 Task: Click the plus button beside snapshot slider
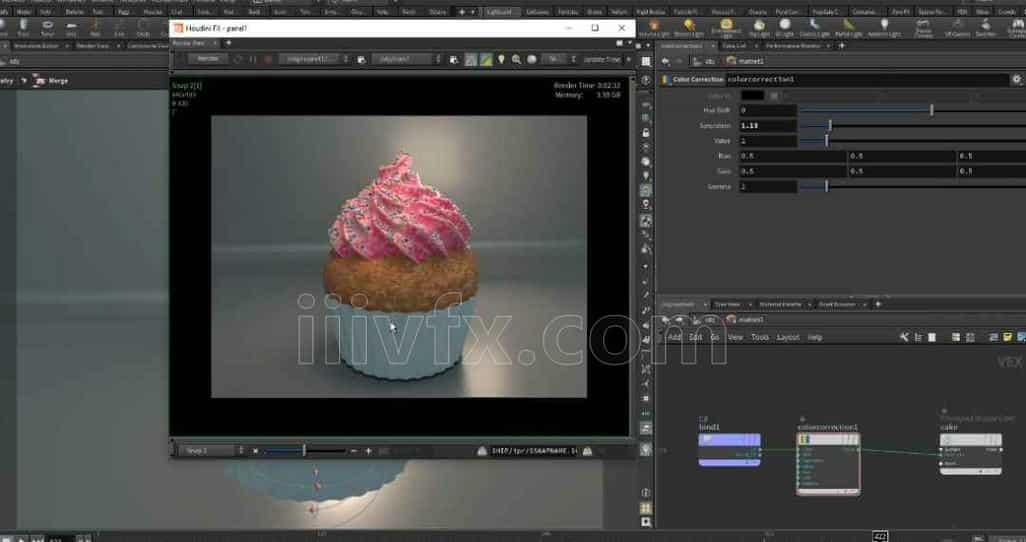click(x=368, y=450)
